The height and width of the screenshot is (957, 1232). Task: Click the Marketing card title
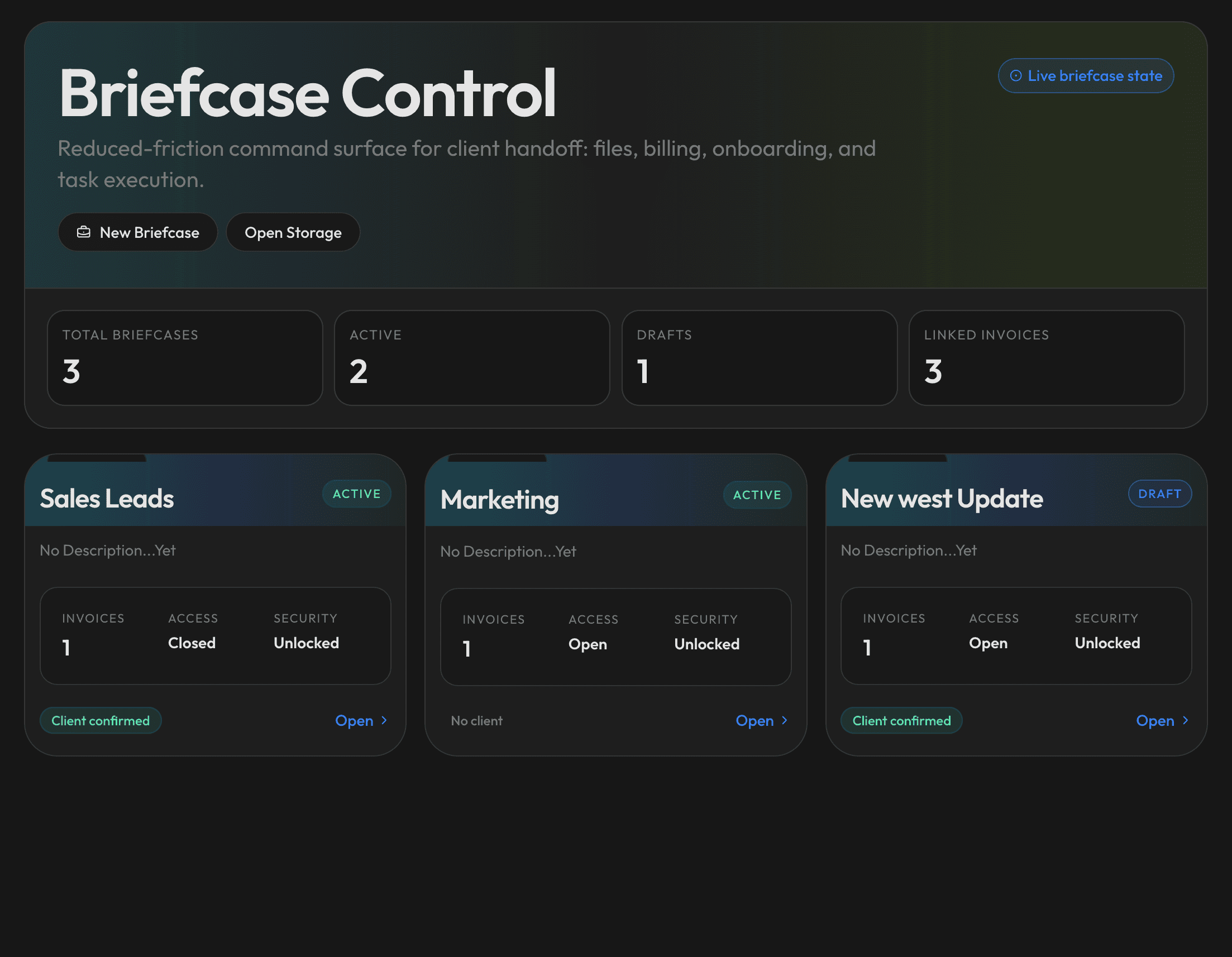tap(500, 500)
